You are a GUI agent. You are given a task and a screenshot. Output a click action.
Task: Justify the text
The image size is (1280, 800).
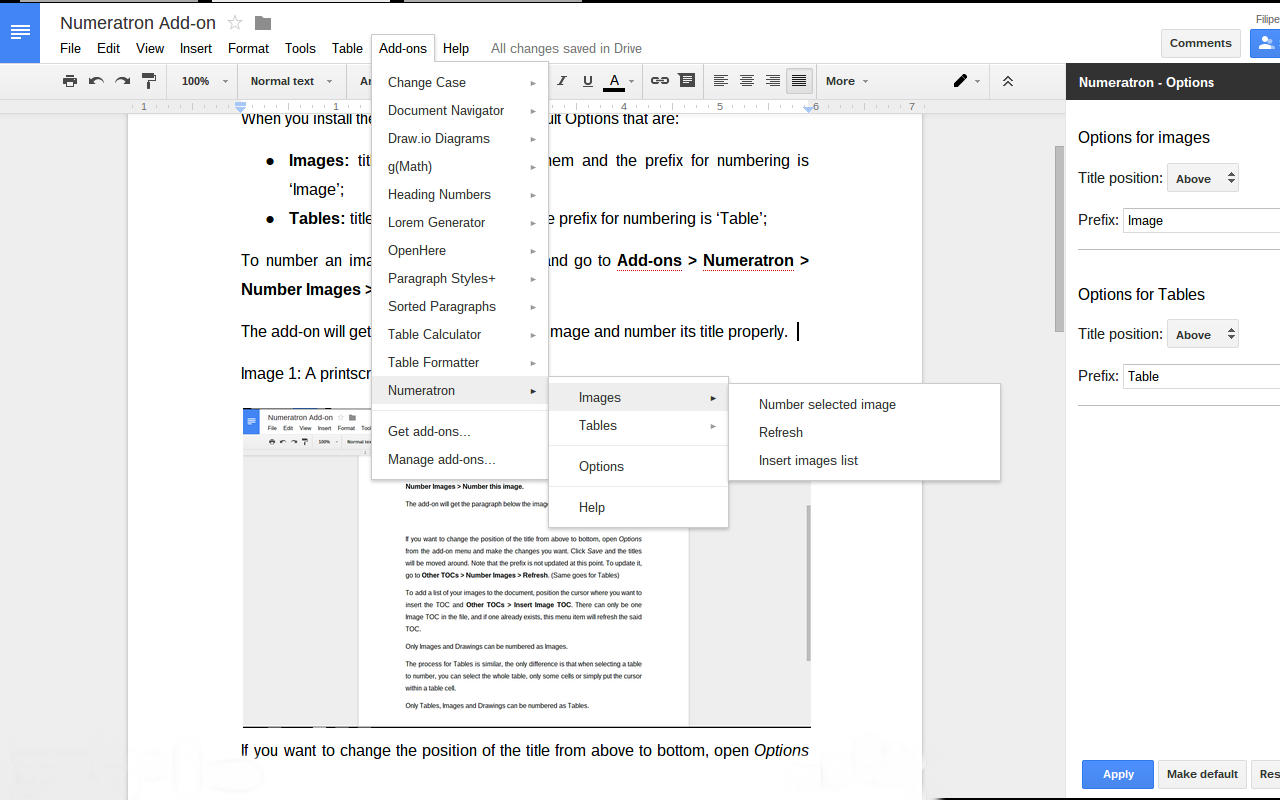coord(799,81)
